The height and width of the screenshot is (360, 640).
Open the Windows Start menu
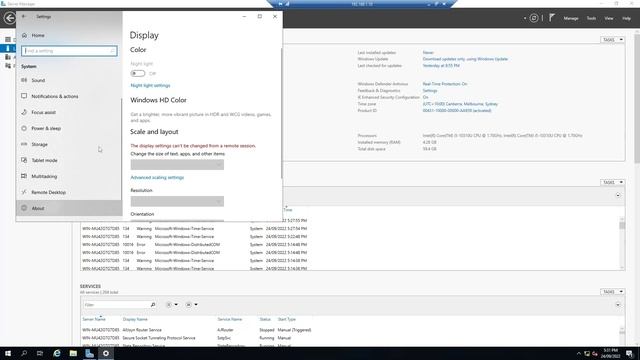(8, 353)
